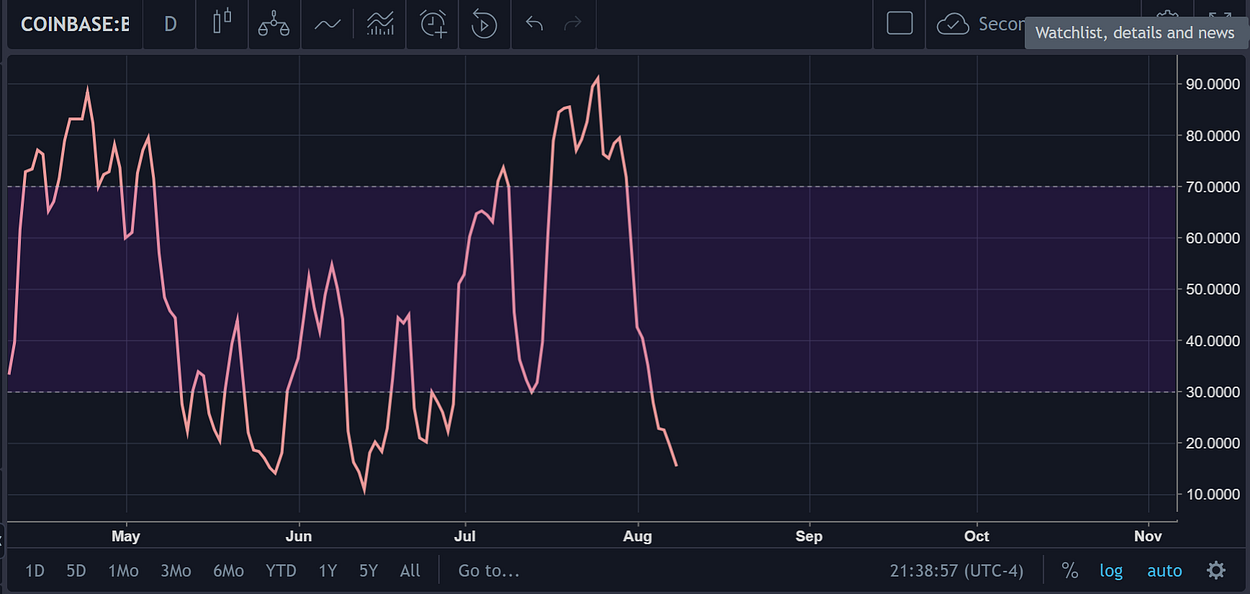Click the May label on time axis
Viewport: 1250px width, 594px height.
coord(125,536)
